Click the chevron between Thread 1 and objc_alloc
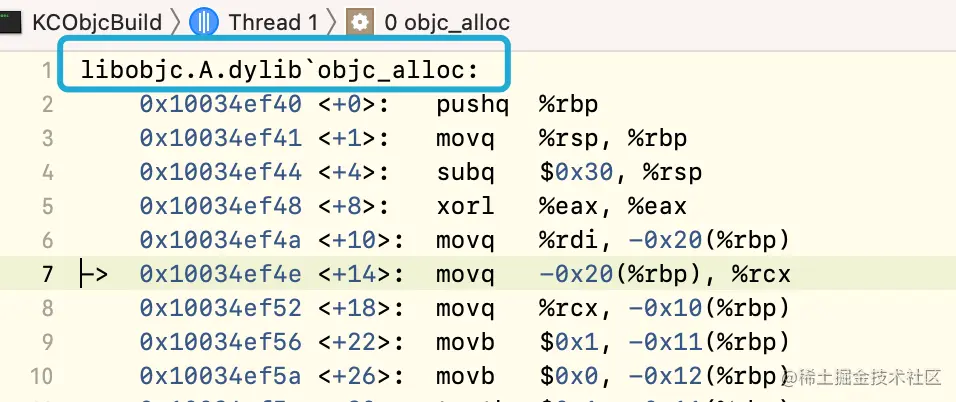Image resolution: width=956 pixels, height=402 pixels. [332, 23]
